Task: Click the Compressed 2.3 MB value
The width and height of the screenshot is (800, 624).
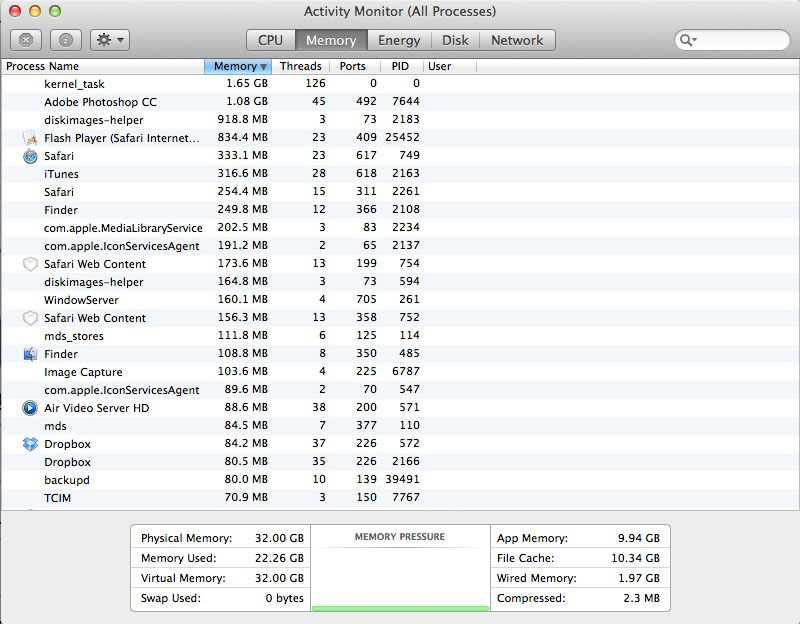Action: coord(641,598)
